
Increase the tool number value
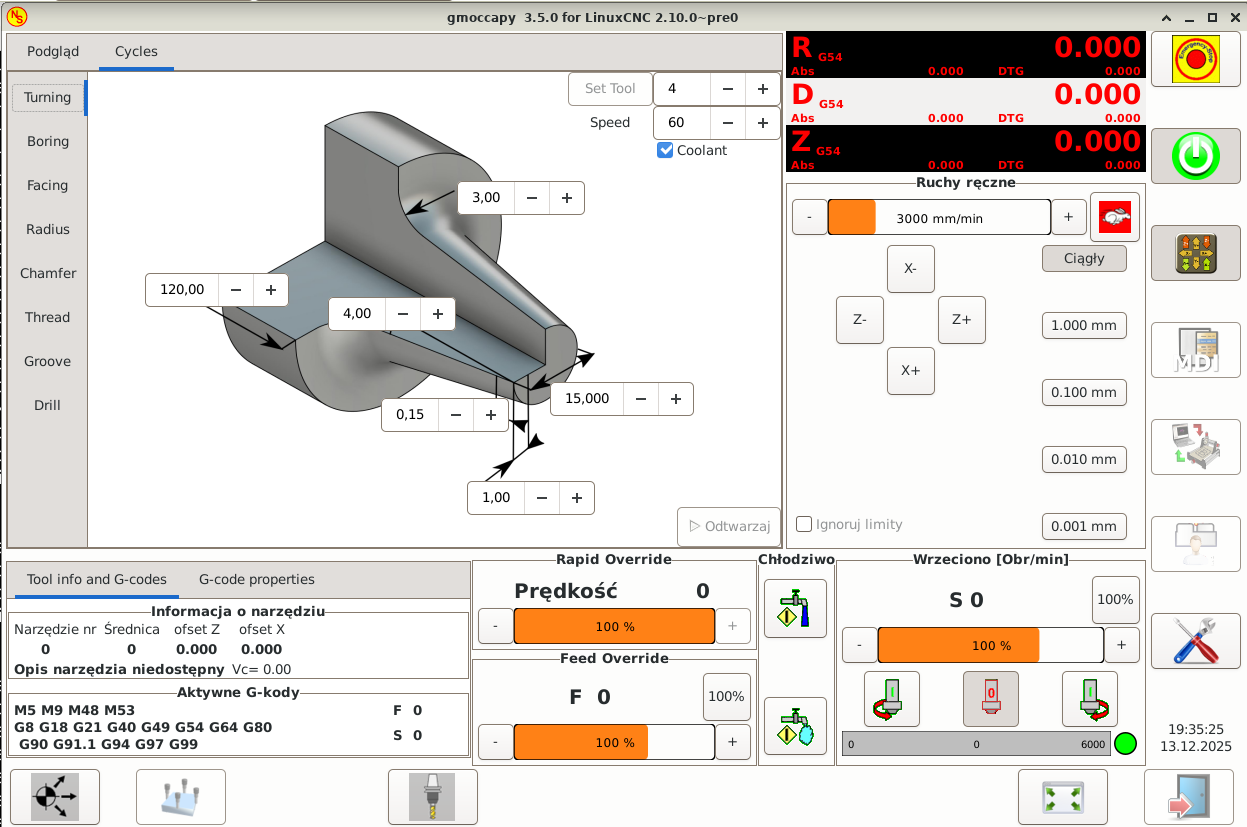coord(763,89)
